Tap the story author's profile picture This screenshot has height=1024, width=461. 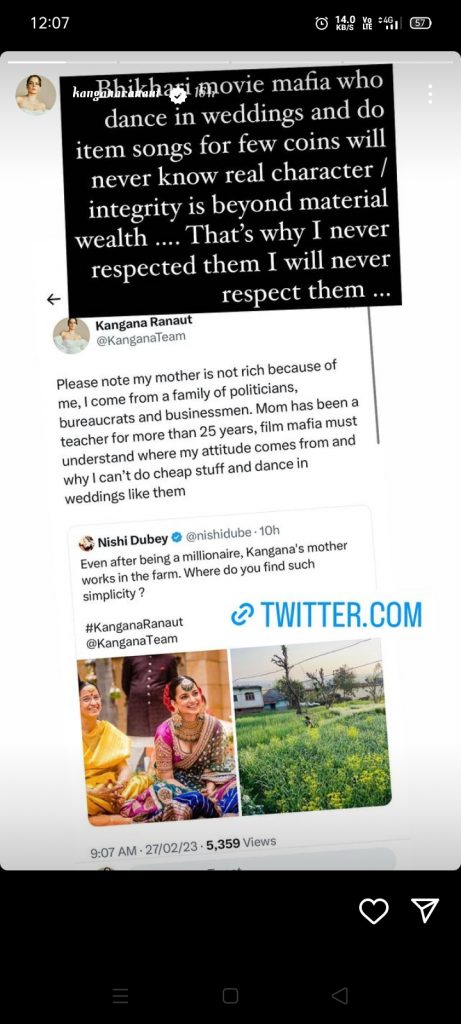point(35,95)
